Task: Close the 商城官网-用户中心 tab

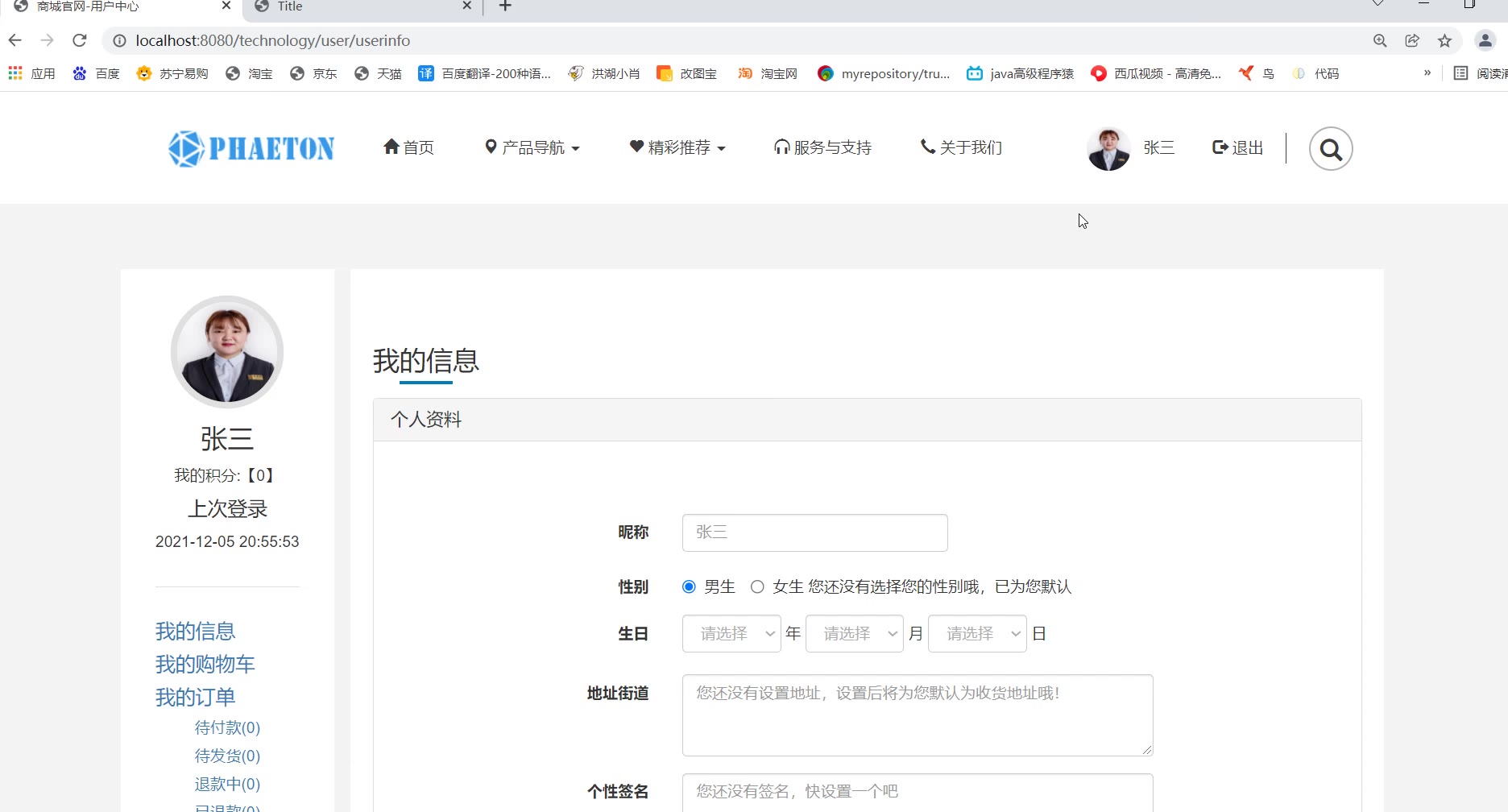Action: 226,6
